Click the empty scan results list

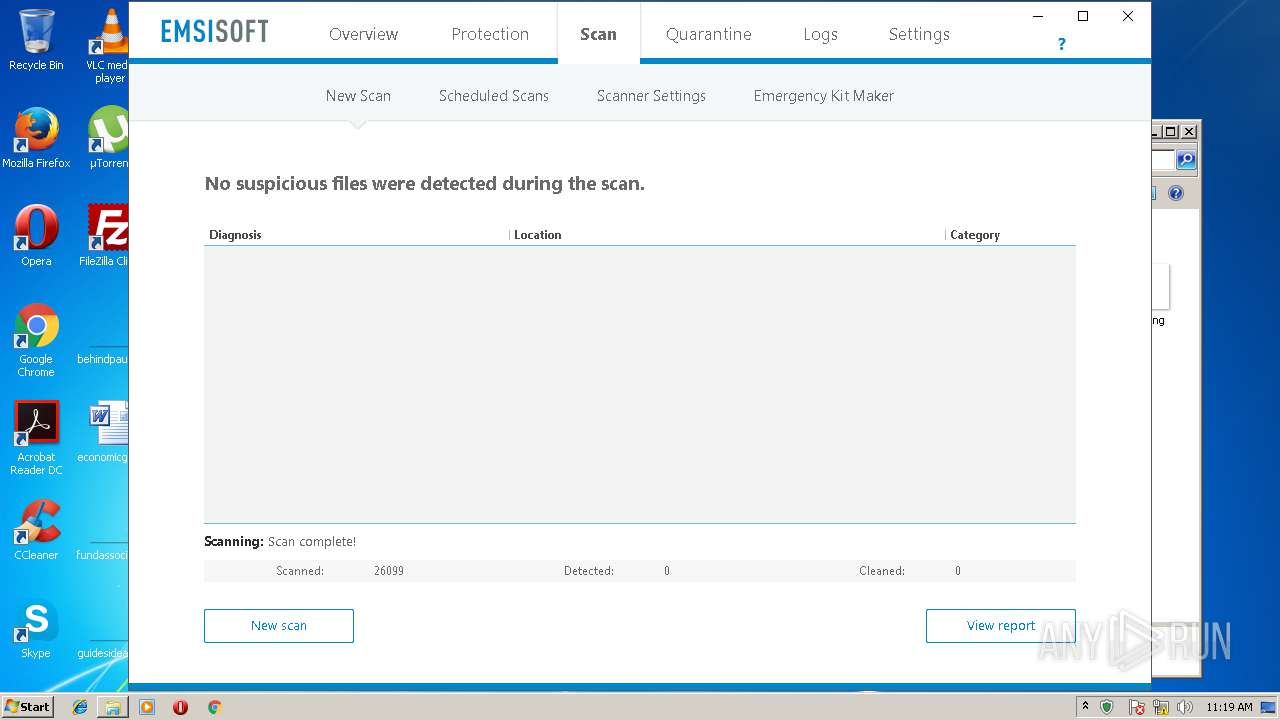pyautogui.click(x=640, y=384)
